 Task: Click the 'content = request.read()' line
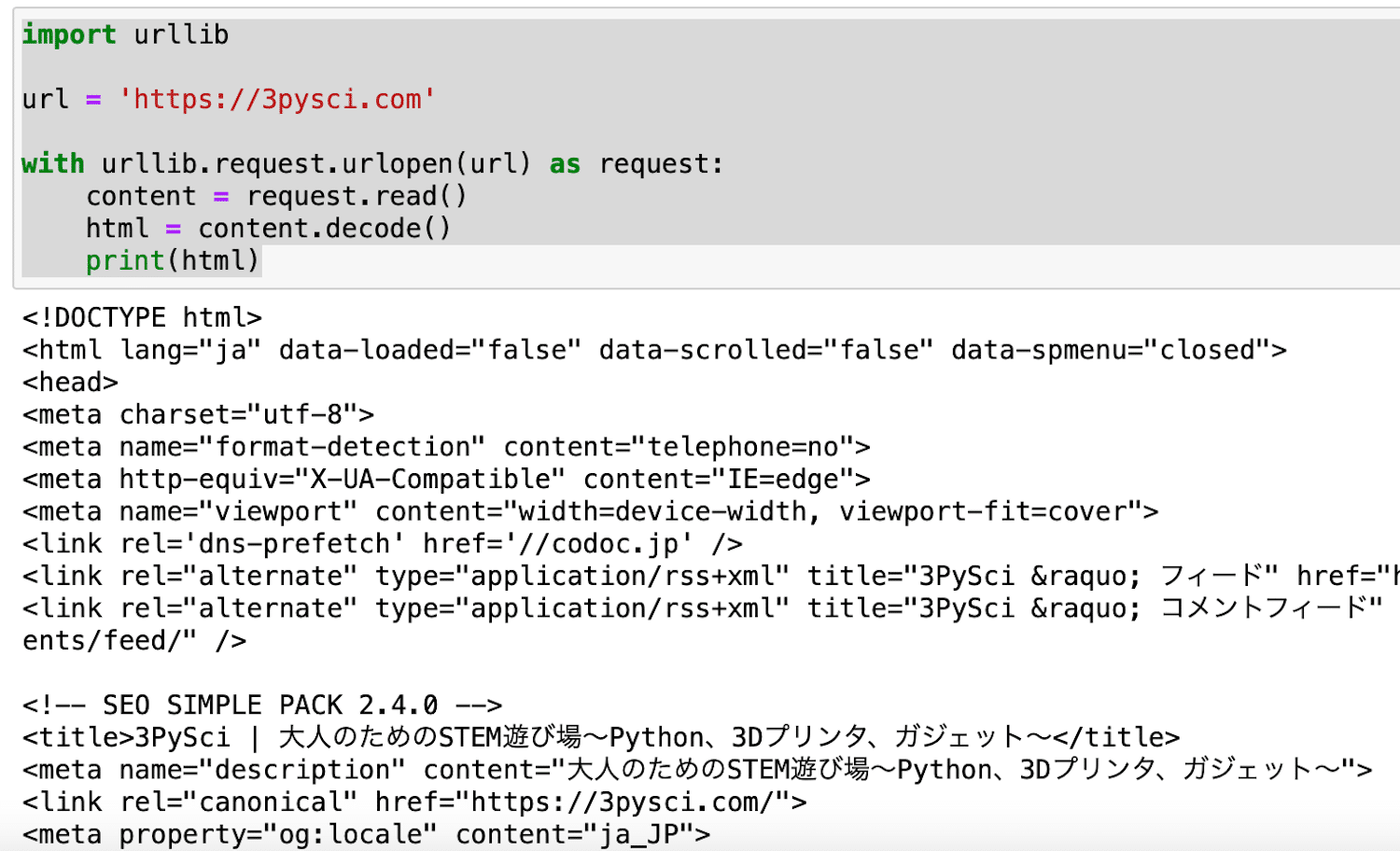[276, 196]
